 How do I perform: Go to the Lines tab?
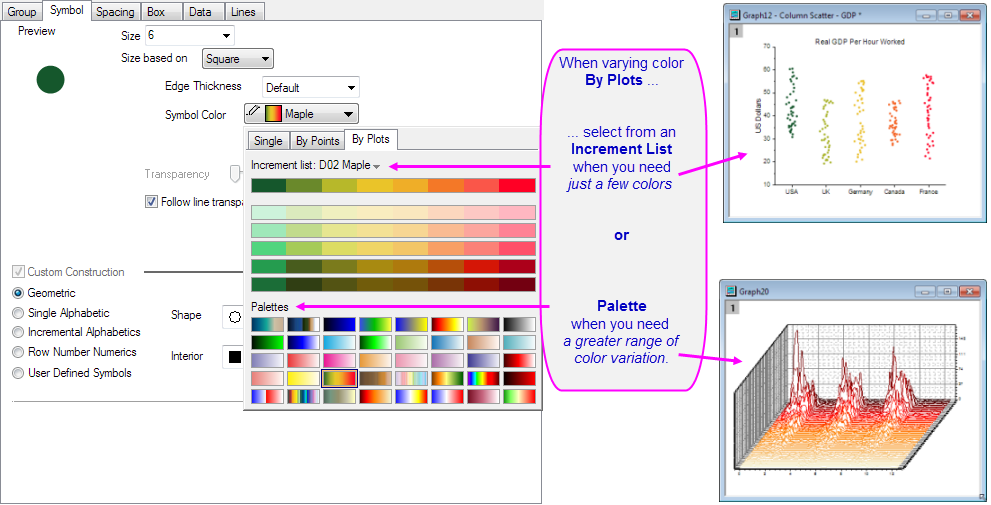click(x=243, y=11)
